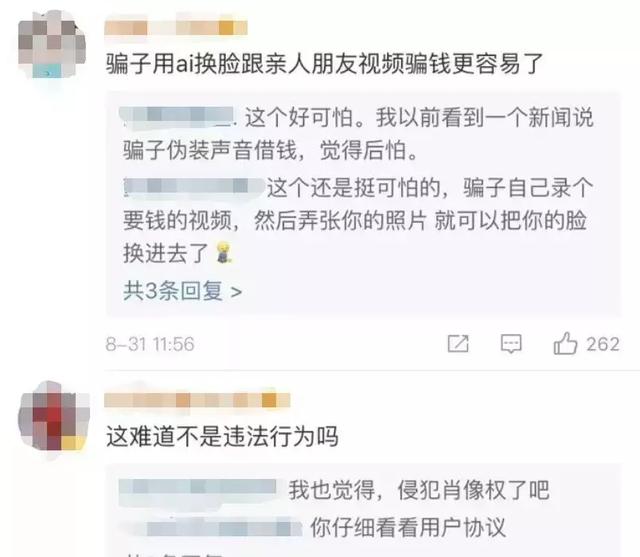Click the 262 like count

click(x=603, y=344)
